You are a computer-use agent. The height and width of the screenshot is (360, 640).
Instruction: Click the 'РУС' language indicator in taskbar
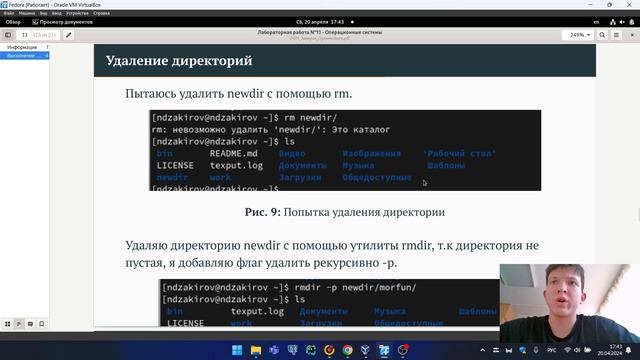552,350
